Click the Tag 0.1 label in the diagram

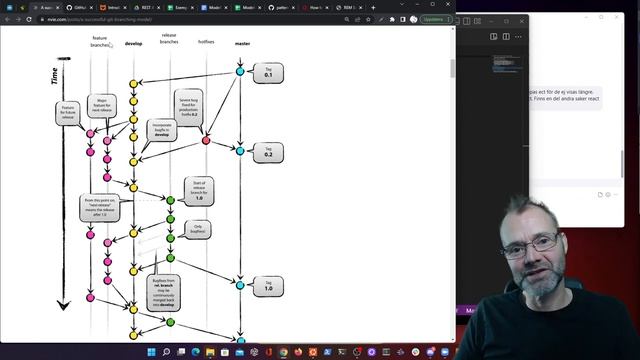268,73
